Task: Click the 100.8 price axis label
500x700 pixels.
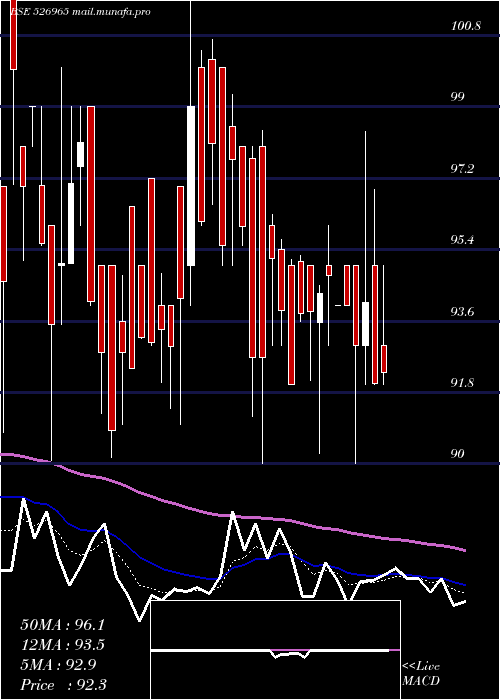Action: 466,26
